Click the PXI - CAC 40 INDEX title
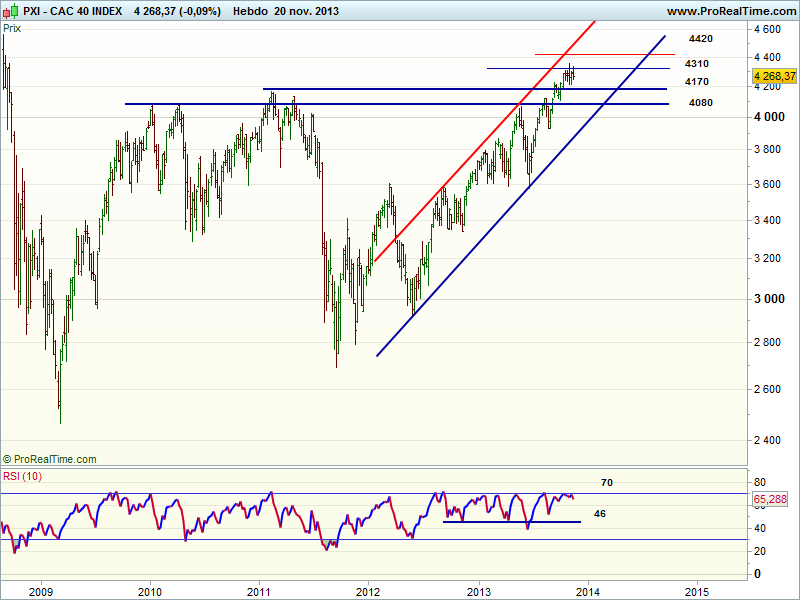This screenshot has width=800, height=600. point(70,11)
